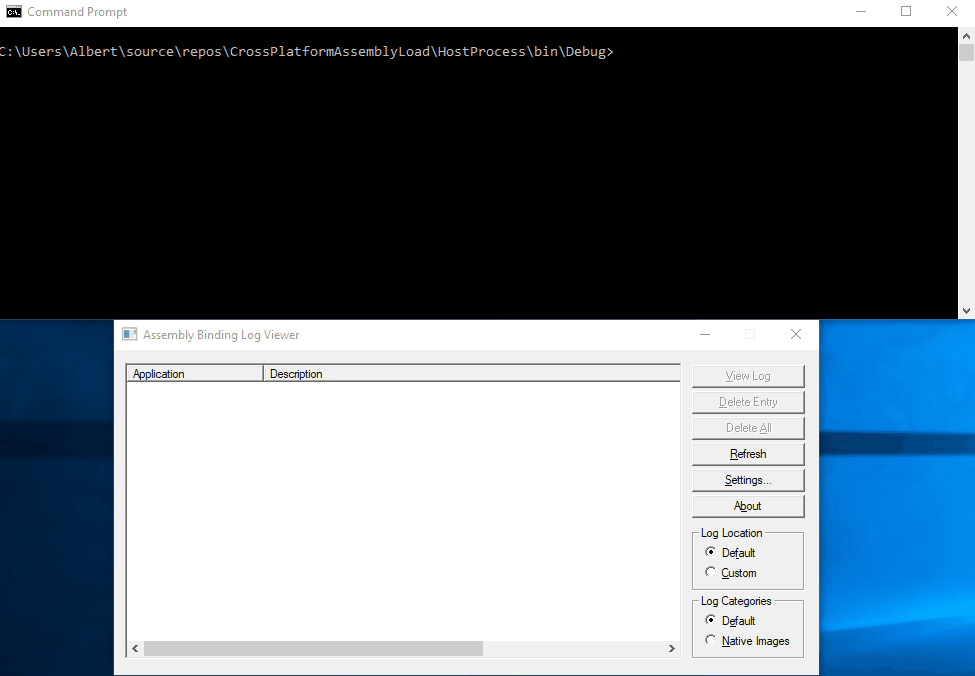Click the Assembly Binding Log Viewer window icon
Viewport: 975px width, 676px height.
click(129, 335)
